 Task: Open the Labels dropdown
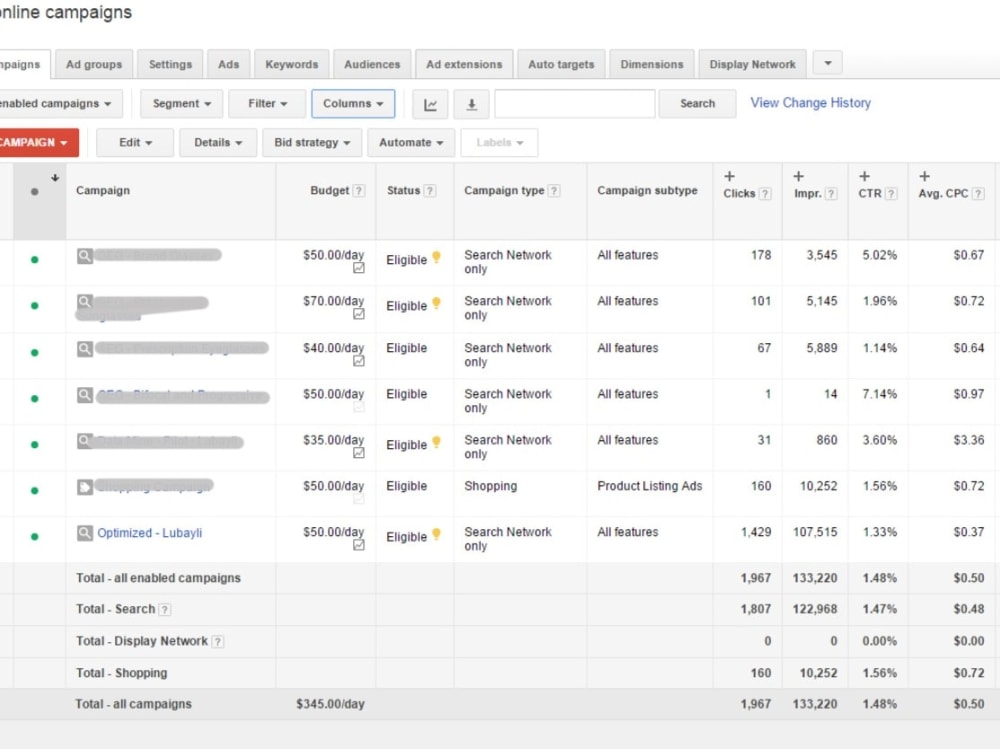coord(499,143)
